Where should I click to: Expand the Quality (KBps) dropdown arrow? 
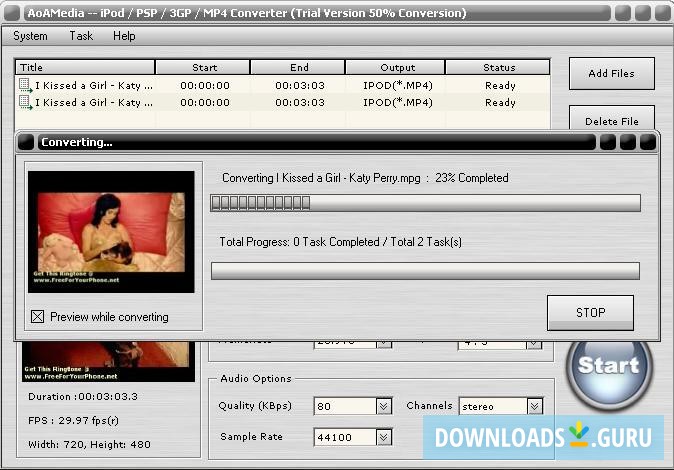[x=384, y=406]
